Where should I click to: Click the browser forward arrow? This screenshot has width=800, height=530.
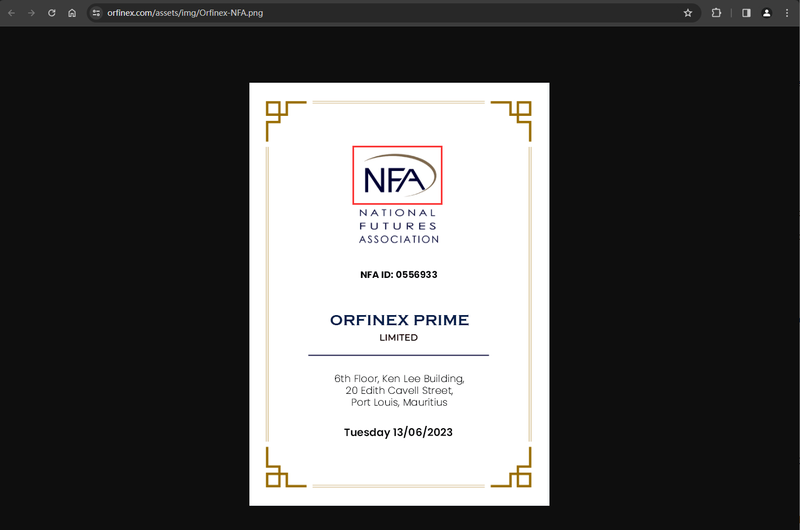31,13
